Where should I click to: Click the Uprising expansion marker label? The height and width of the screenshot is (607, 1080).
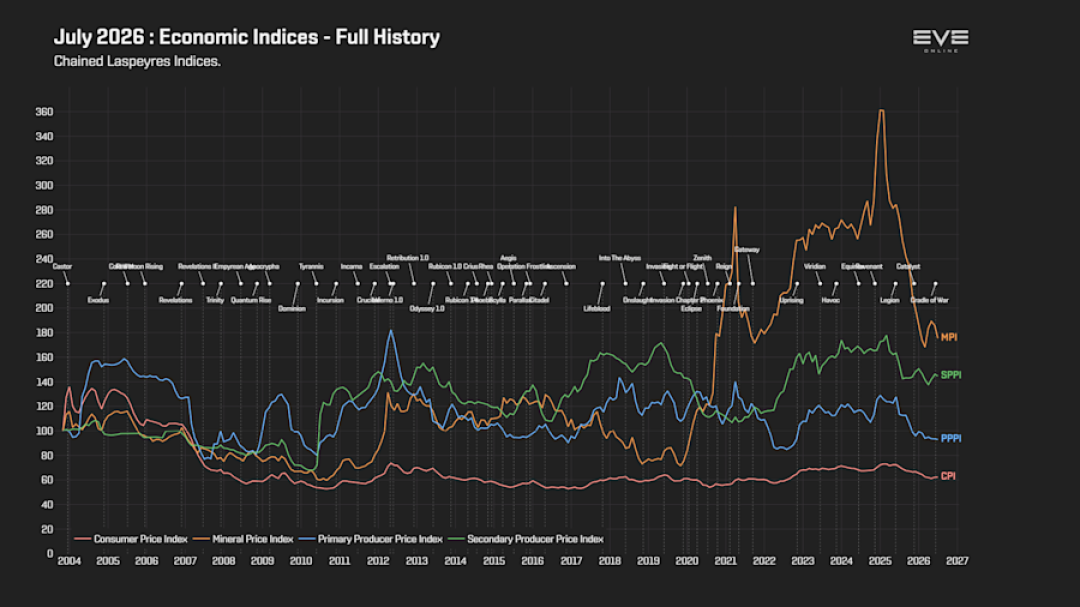[x=791, y=300]
